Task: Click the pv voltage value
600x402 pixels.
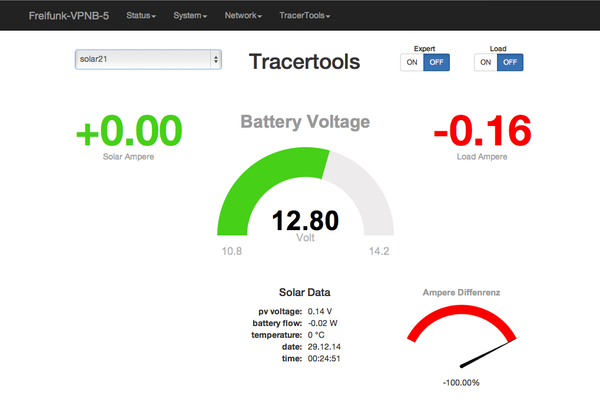Action: [x=320, y=312]
